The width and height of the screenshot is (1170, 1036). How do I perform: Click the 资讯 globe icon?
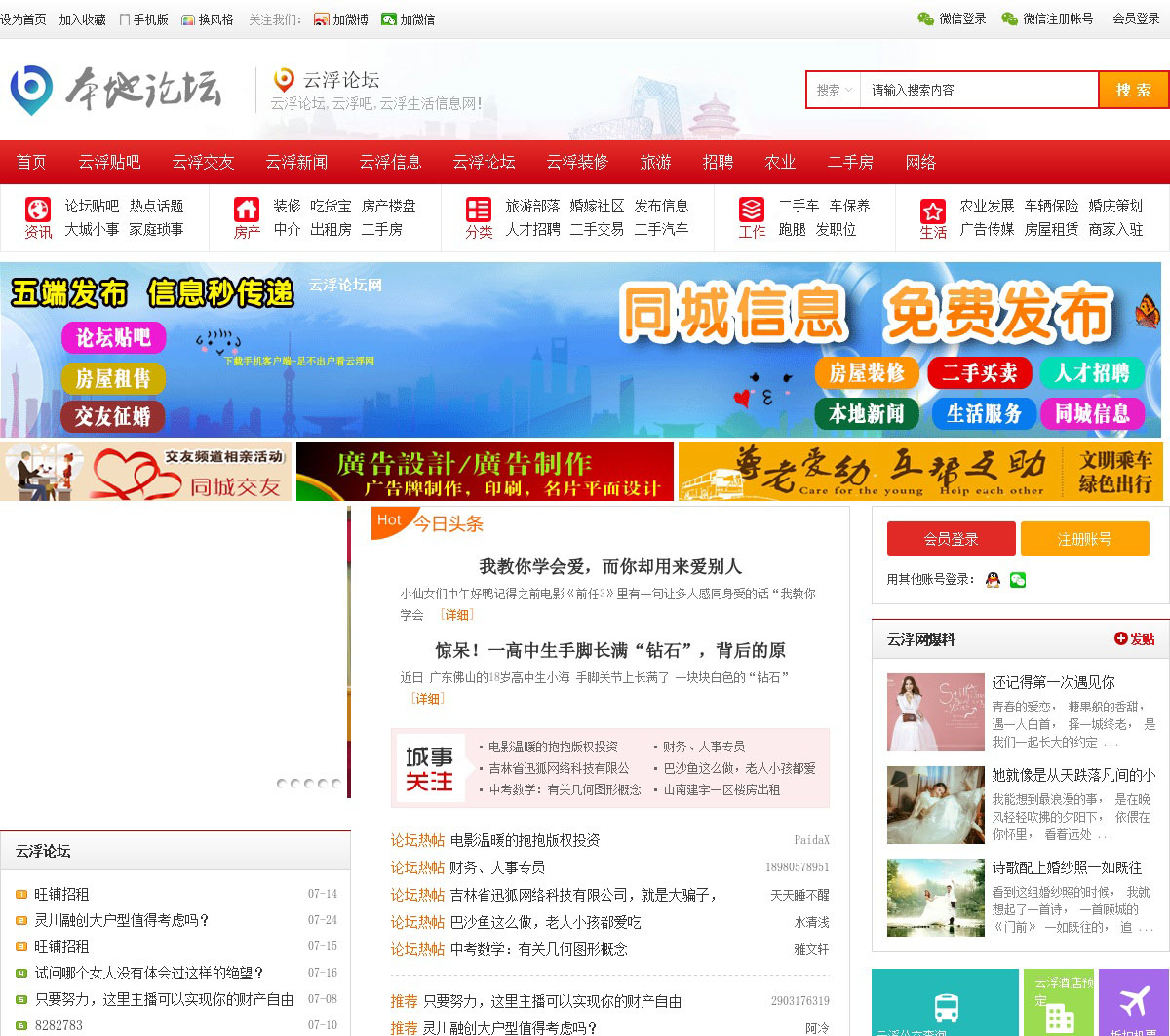[x=38, y=210]
